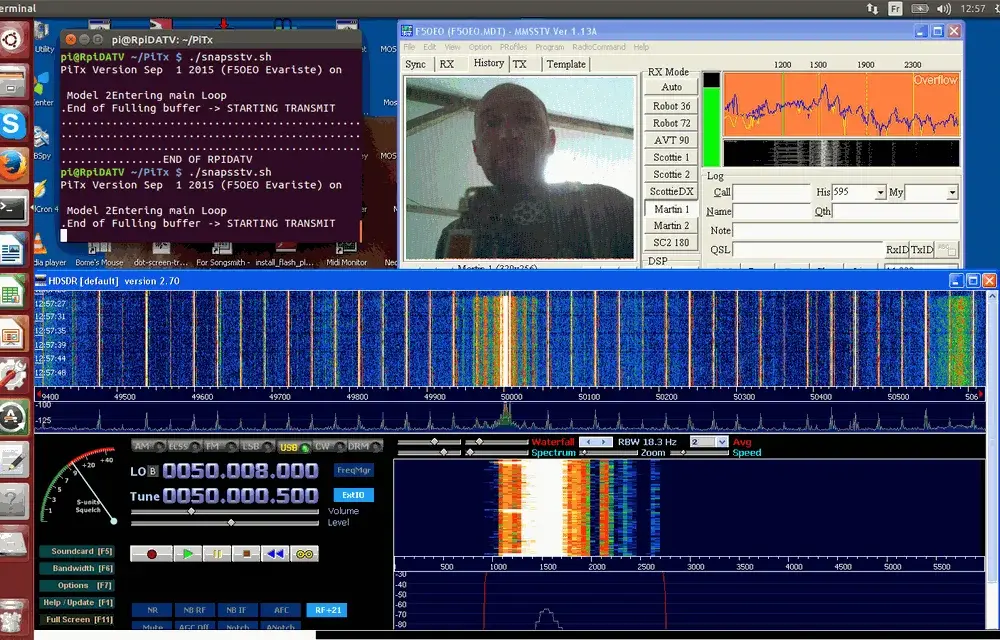Click the HDSDR Level slider handle

click(231, 523)
